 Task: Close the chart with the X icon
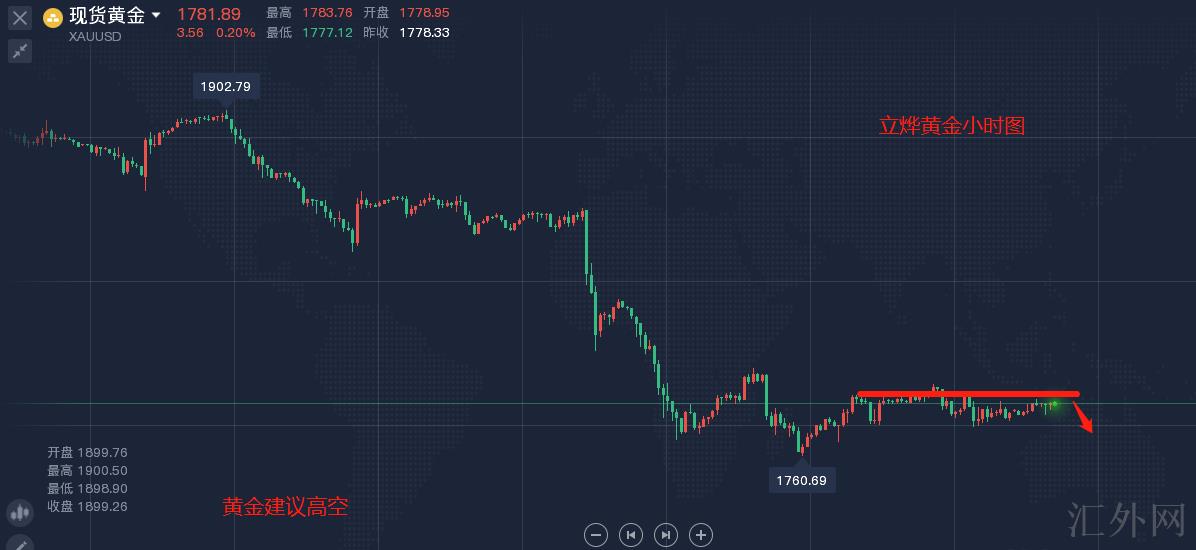pyautogui.click(x=20, y=17)
